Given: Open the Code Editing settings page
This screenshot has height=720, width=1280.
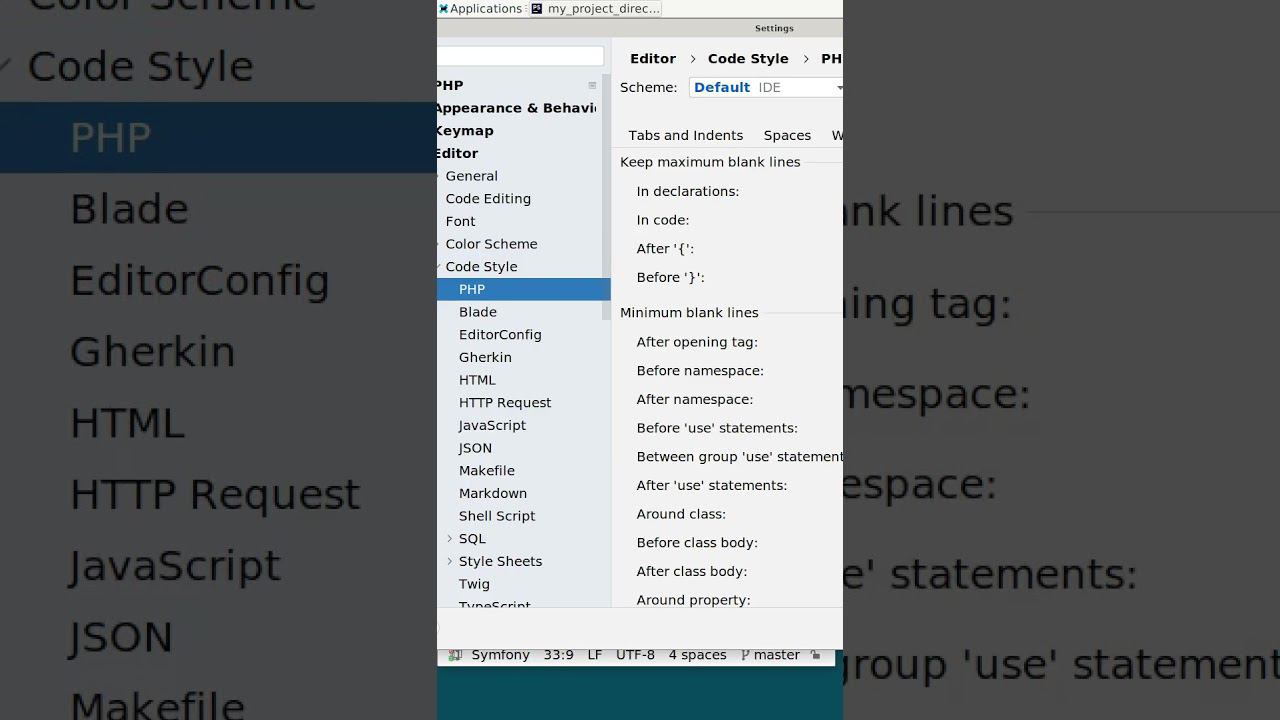Looking at the screenshot, I should [488, 199].
